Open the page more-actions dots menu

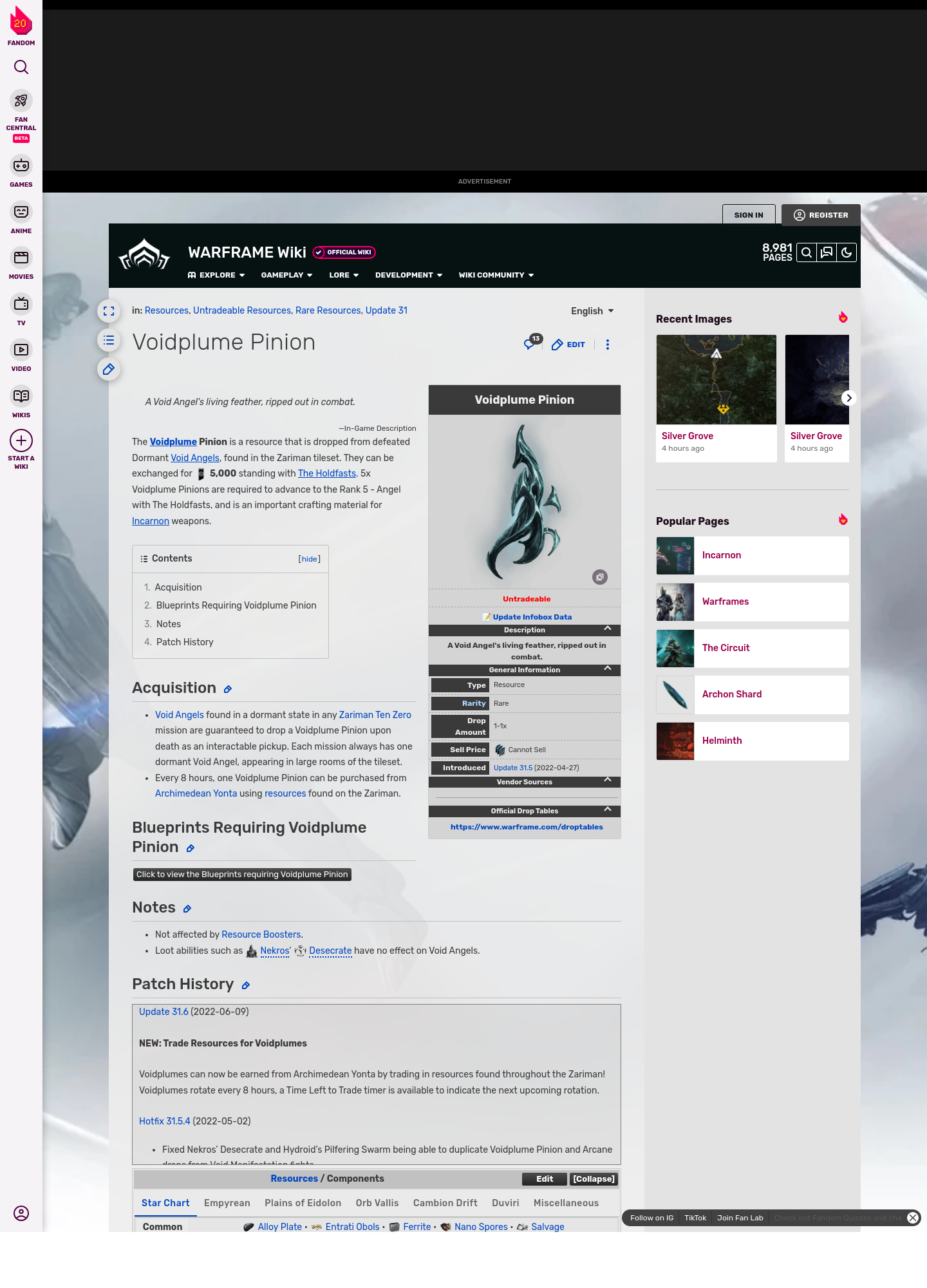click(608, 345)
